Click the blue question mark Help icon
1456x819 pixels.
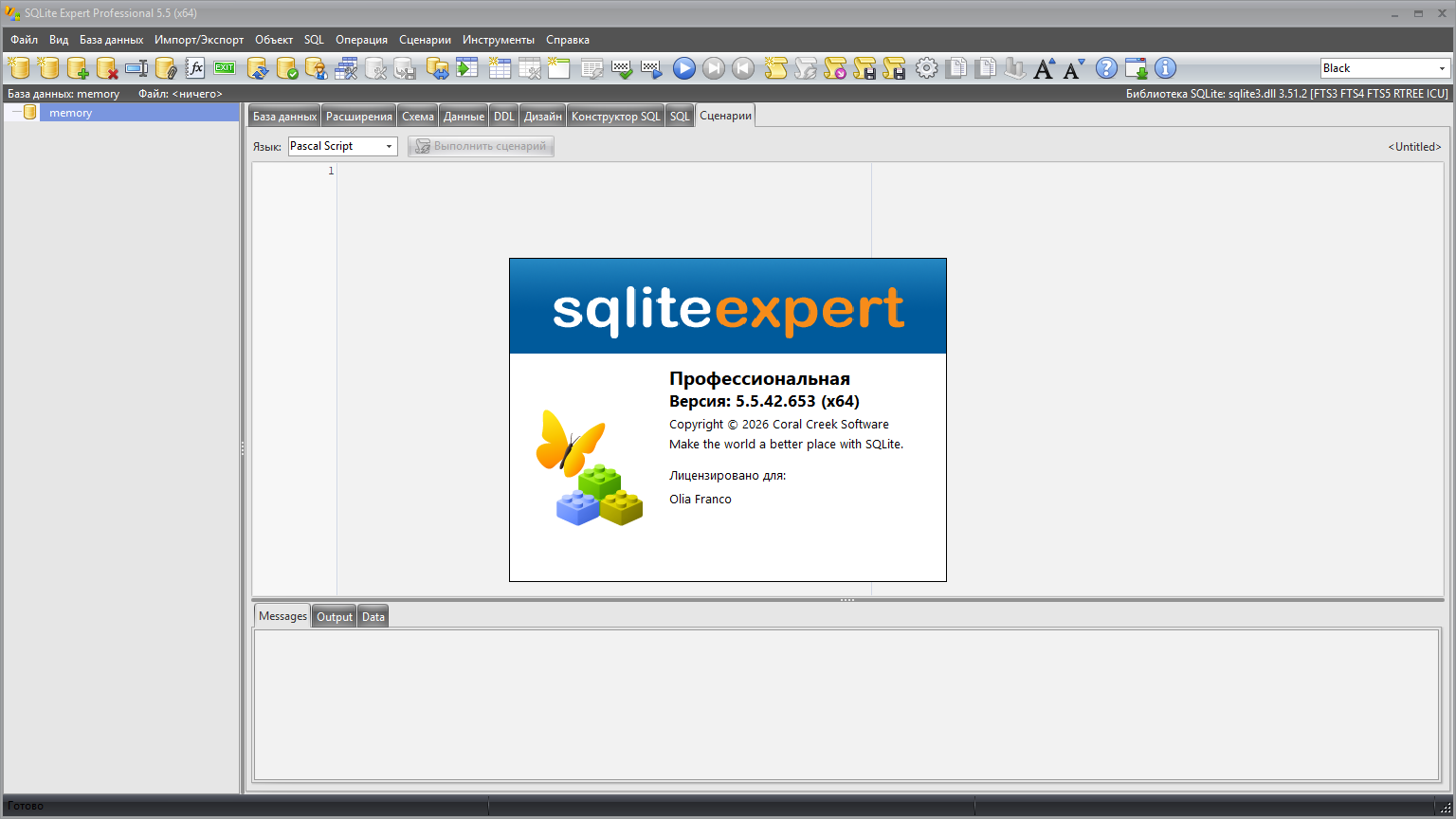coord(1106,68)
